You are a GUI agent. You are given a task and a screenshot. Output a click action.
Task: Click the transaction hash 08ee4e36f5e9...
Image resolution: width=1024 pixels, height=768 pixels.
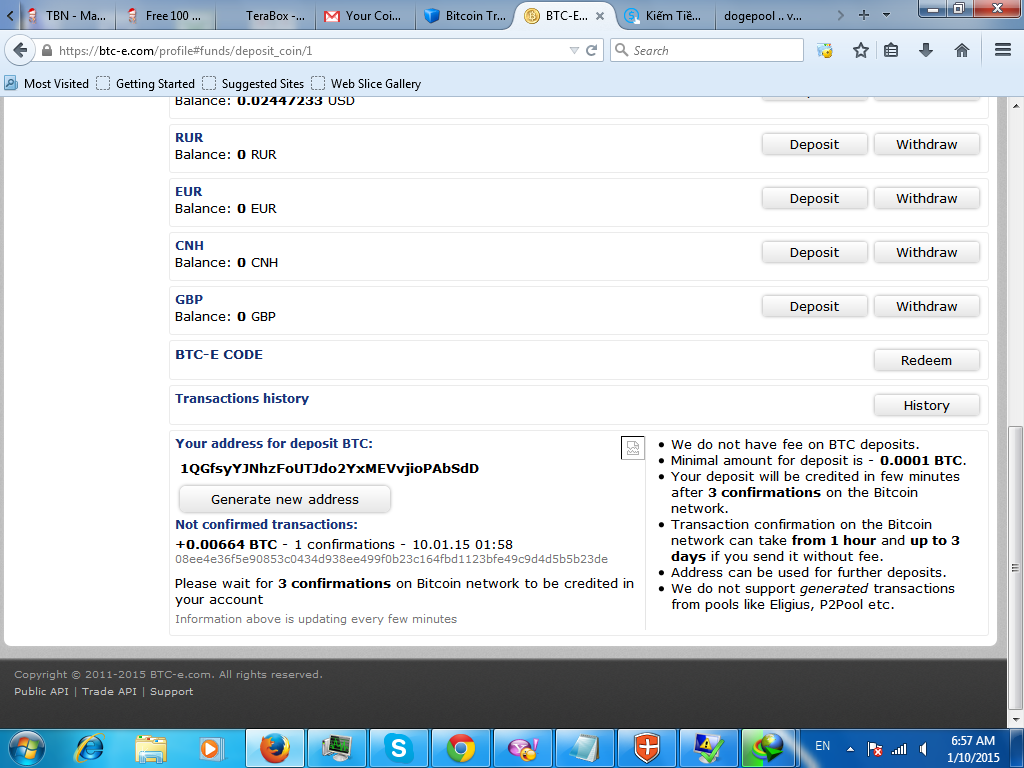[x=391, y=559]
